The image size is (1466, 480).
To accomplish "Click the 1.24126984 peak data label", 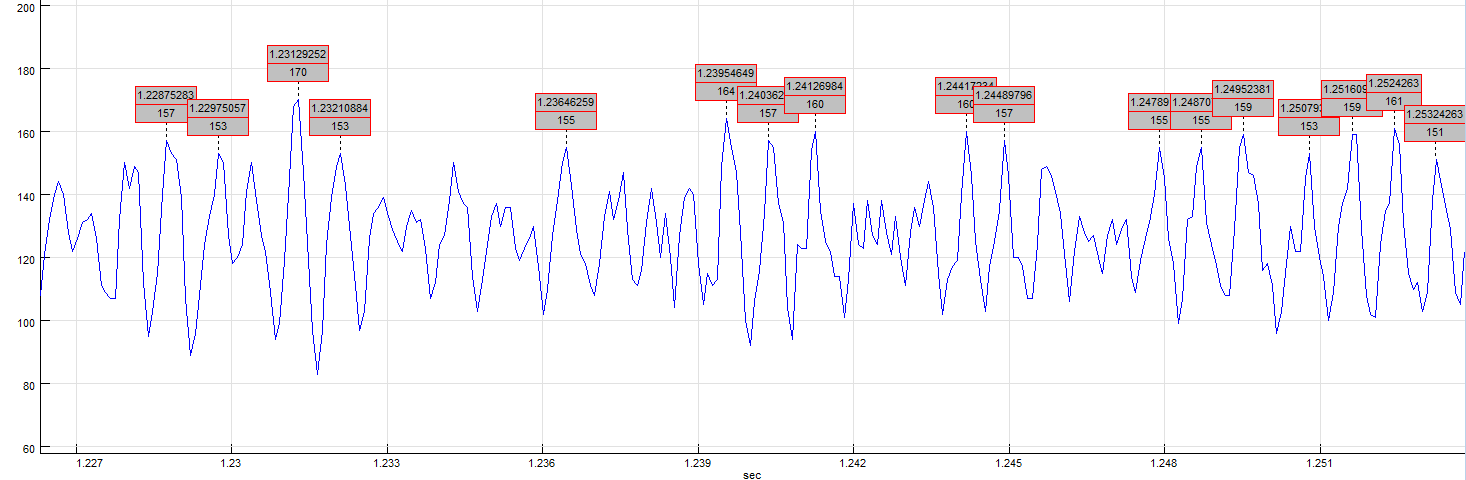I will pos(814,95).
